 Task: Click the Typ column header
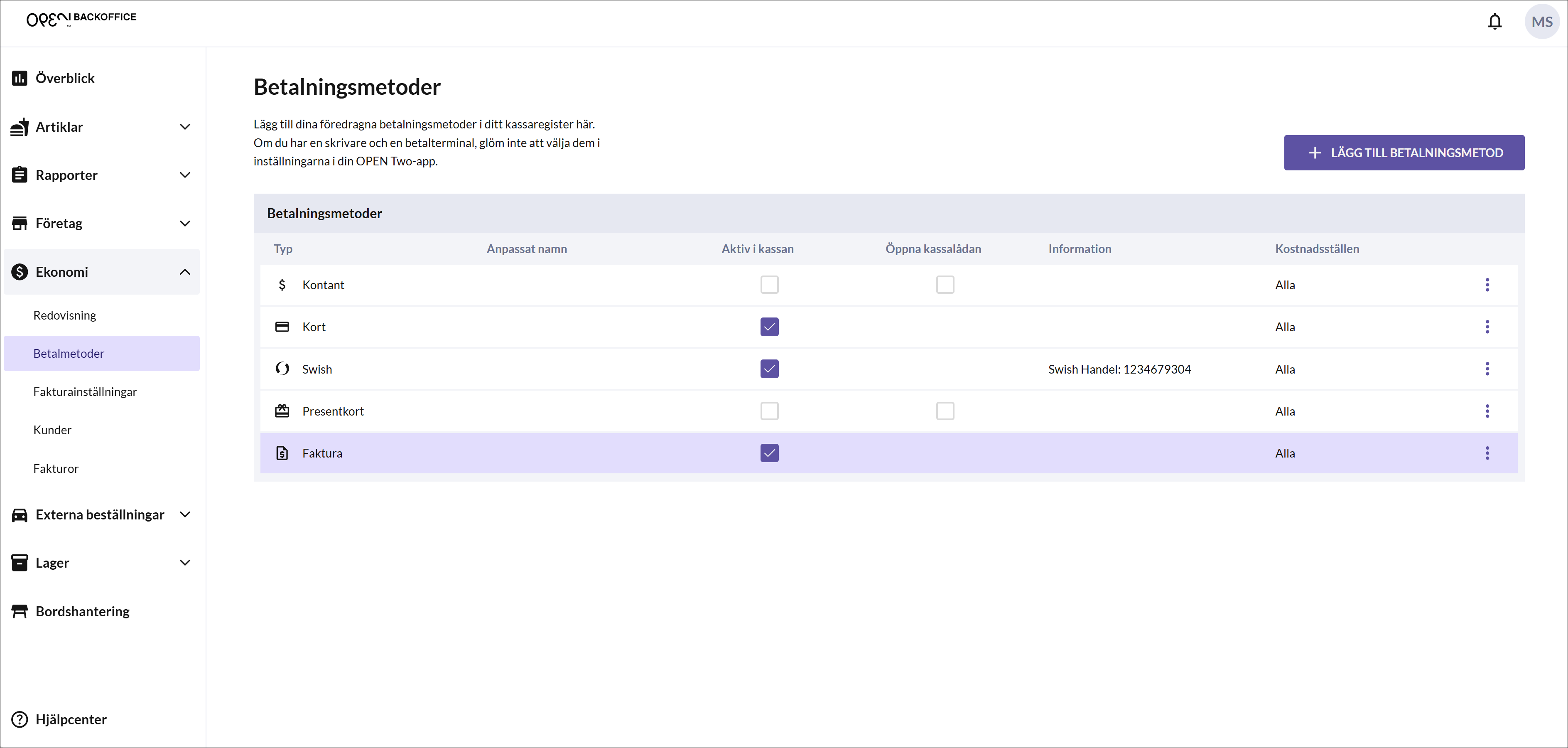click(283, 249)
